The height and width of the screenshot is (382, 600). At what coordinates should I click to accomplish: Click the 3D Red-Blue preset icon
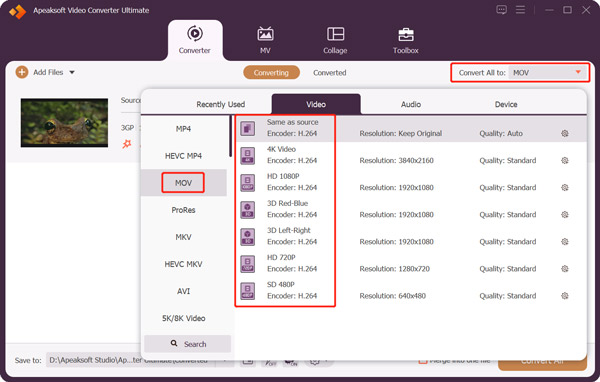pyautogui.click(x=248, y=210)
